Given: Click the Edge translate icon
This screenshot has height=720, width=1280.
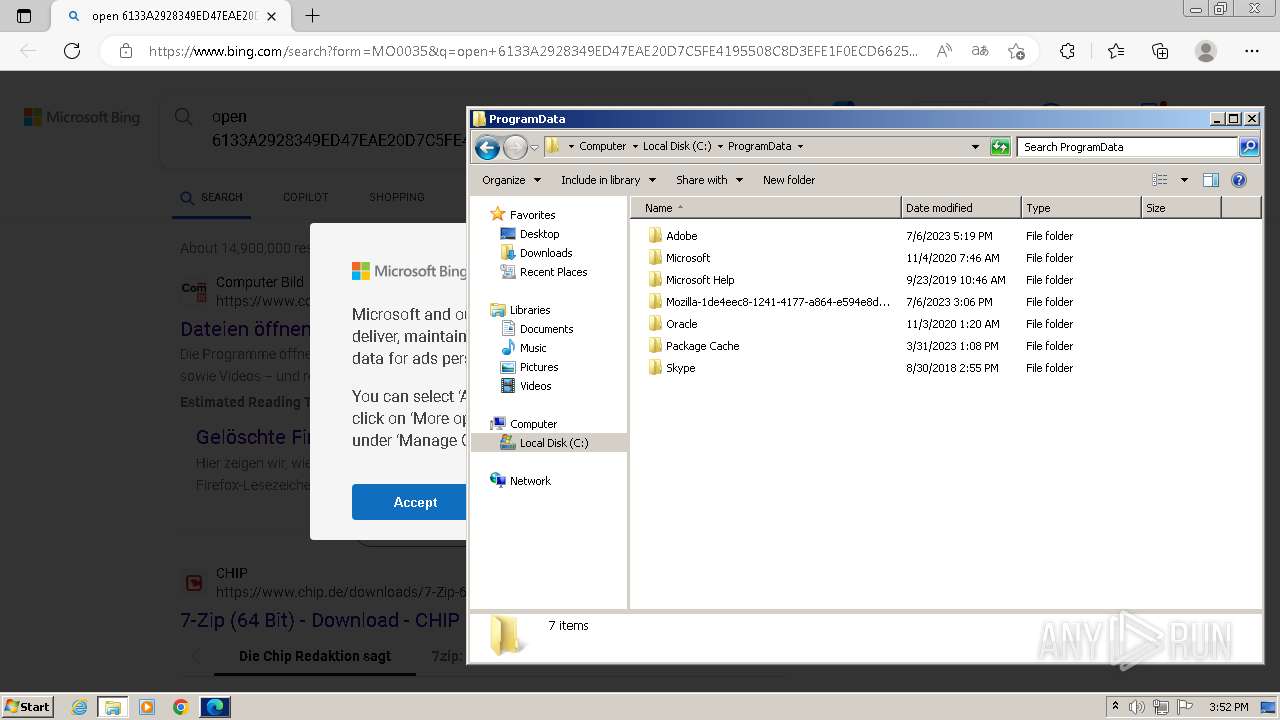Looking at the screenshot, I should pos(980,51).
